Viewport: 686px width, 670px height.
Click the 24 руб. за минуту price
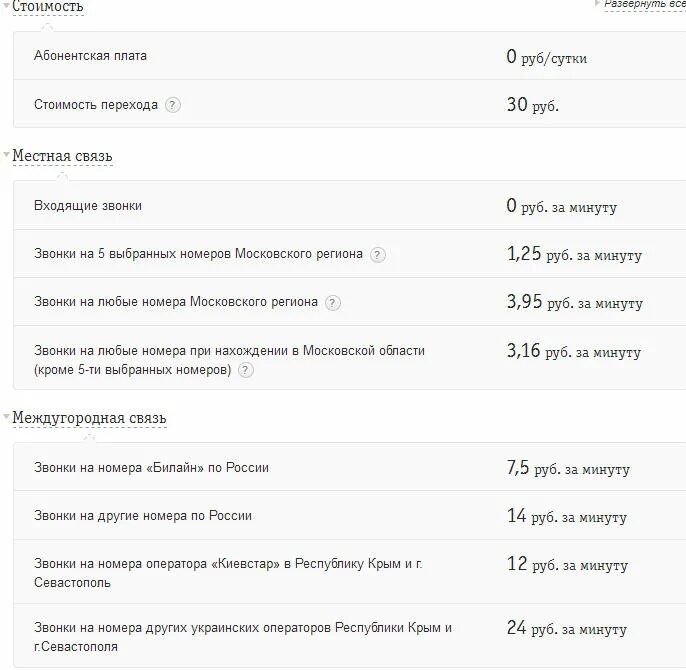coord(566,628)
